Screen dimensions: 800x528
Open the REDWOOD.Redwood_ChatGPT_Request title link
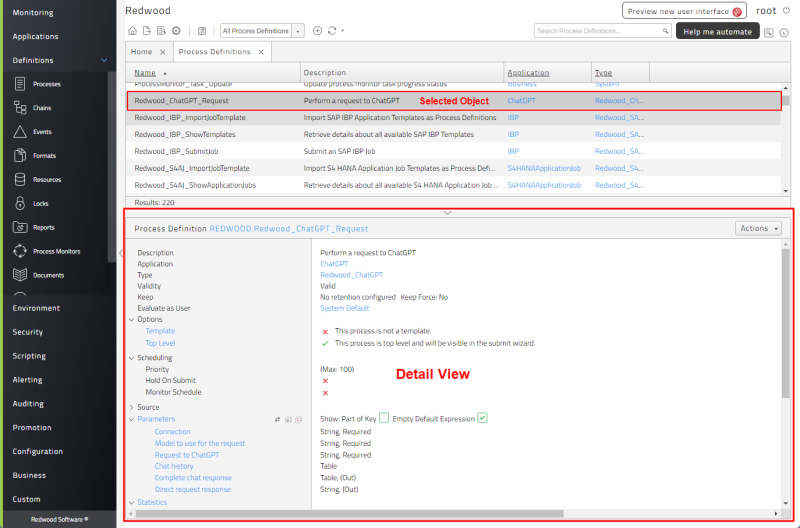click(289, 229)
